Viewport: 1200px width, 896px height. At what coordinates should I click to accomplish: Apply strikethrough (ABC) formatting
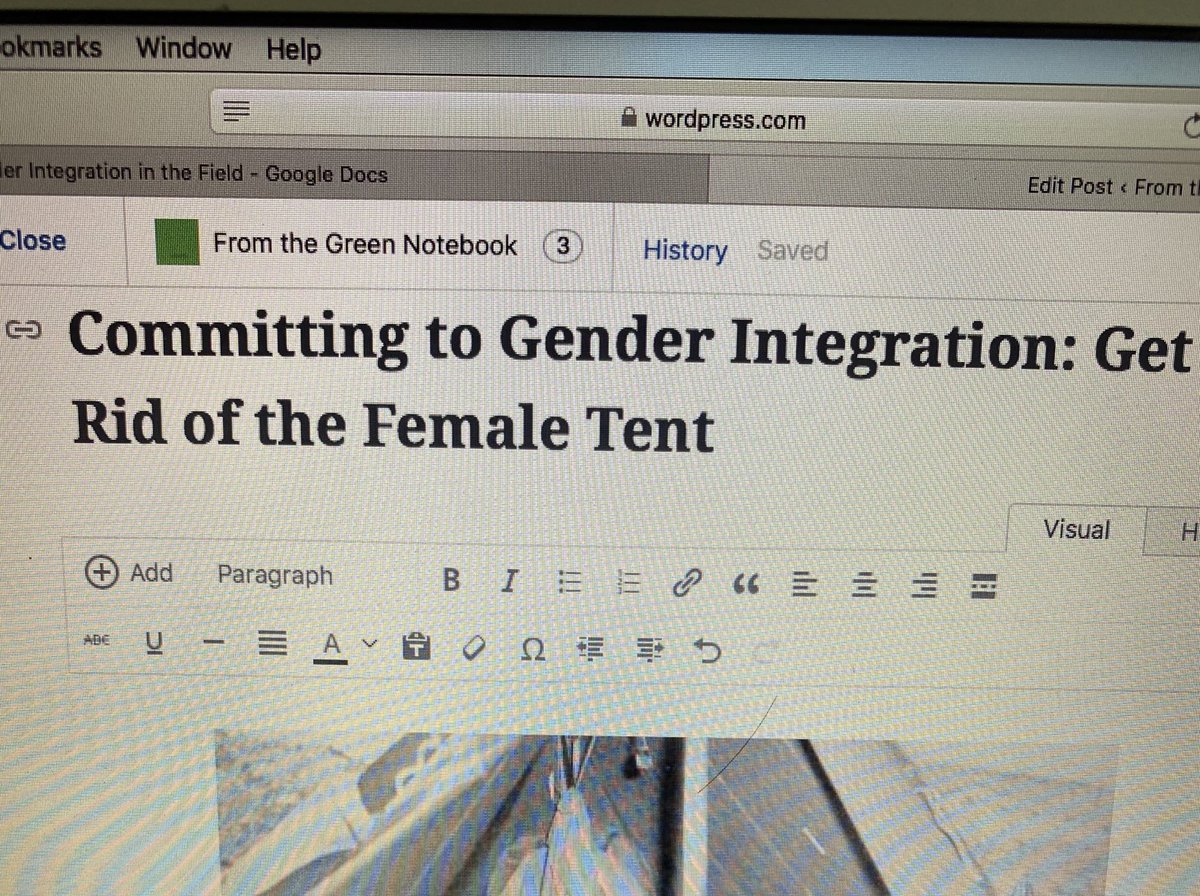click(x=97, y=641)
